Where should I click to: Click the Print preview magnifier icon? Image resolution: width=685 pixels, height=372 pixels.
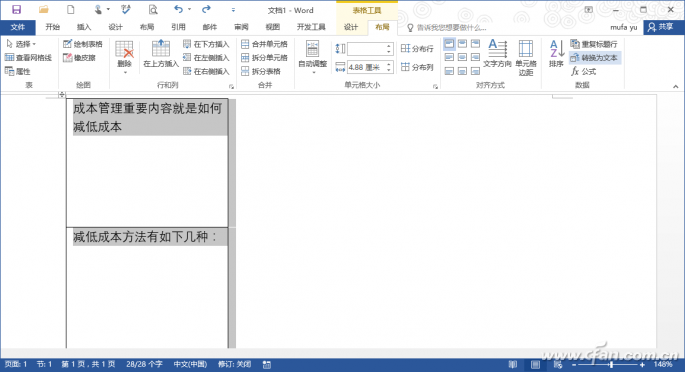[x=152, y=9]
